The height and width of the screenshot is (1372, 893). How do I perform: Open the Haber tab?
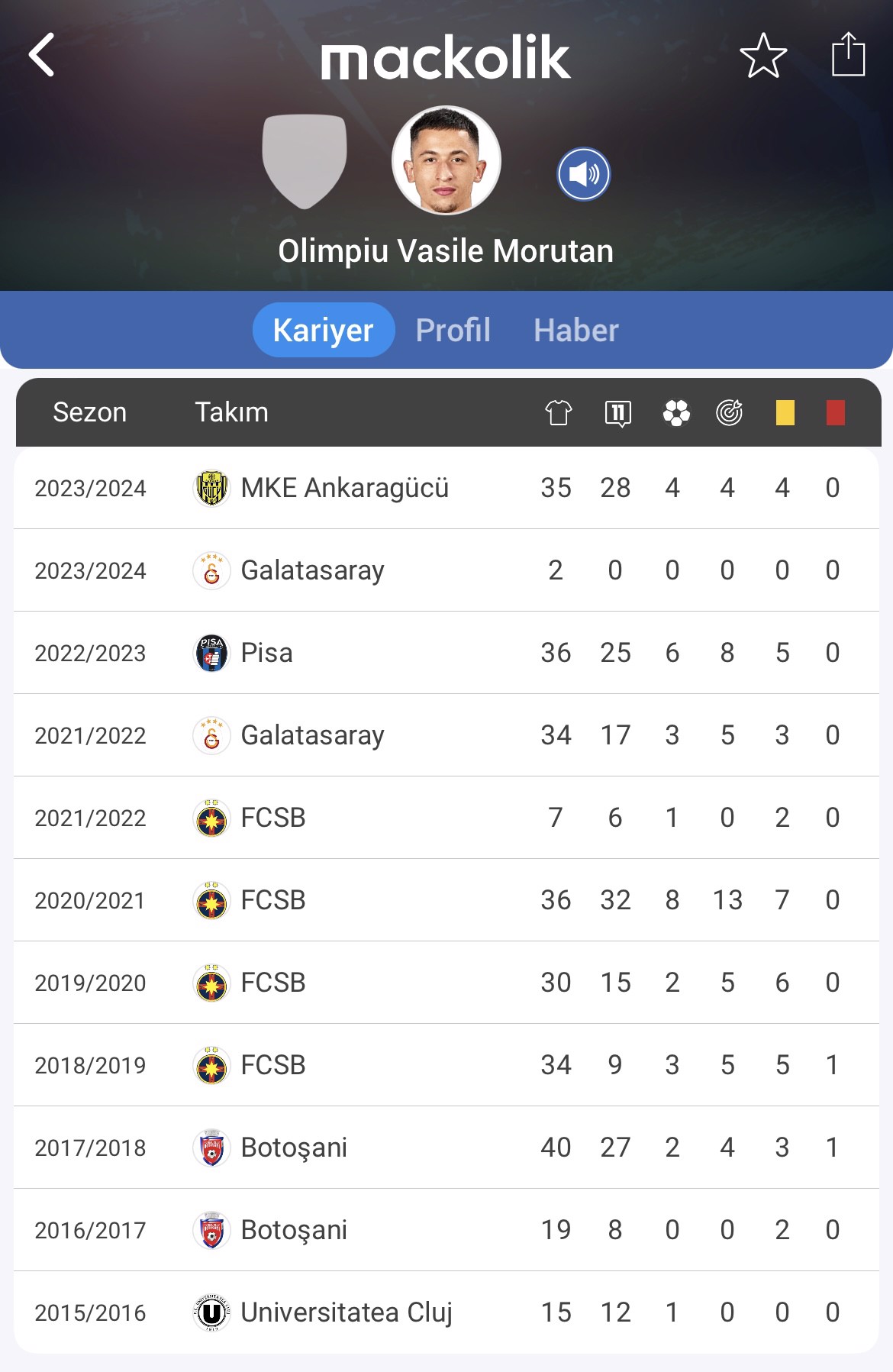click(576, 330)
